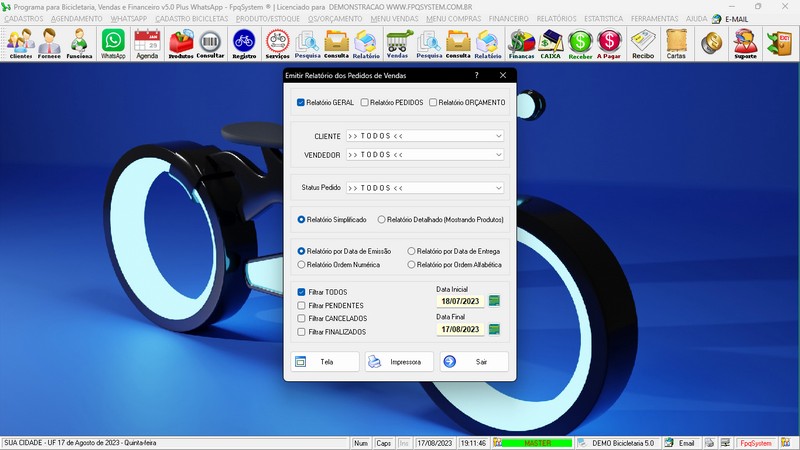The width and height of the screenshot is (800, 450).
Task: Expand the CLIENTE dropdown list
Action: (x=498, y=135)
